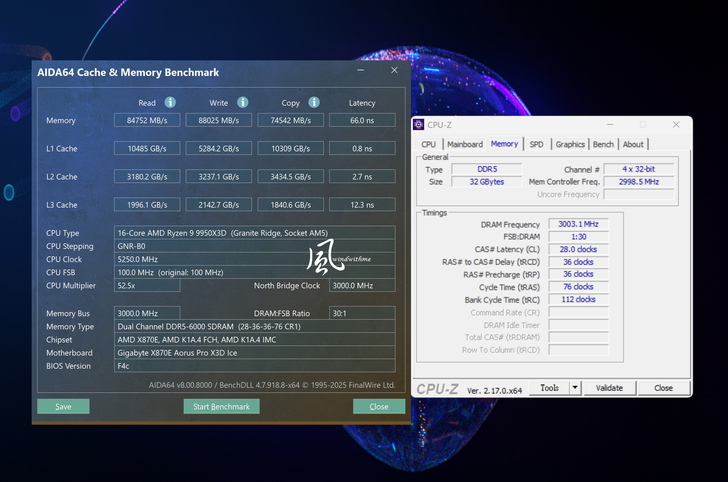Click the Validate button in CPU-Z
The height and width of the screenshot is (482, 728).
(x=609, y=388)
